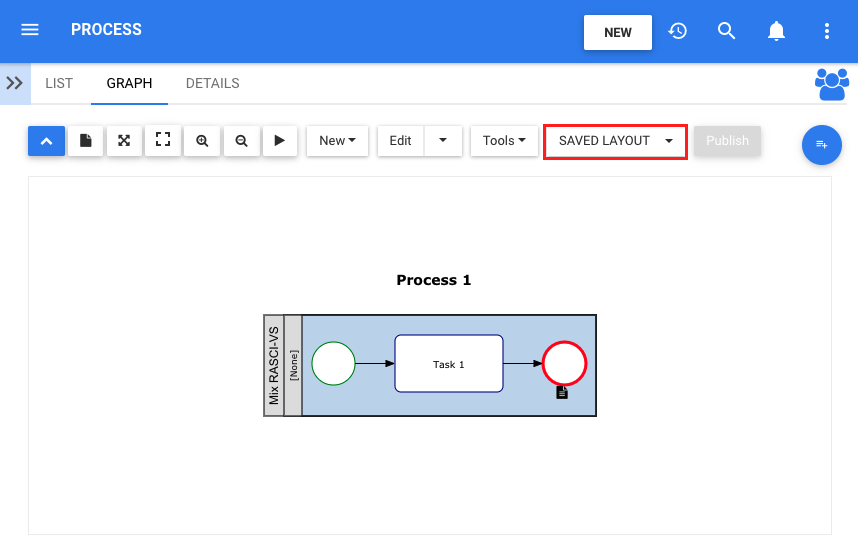
Task: Click the search magnifier icon
Action: pos(726,31)
